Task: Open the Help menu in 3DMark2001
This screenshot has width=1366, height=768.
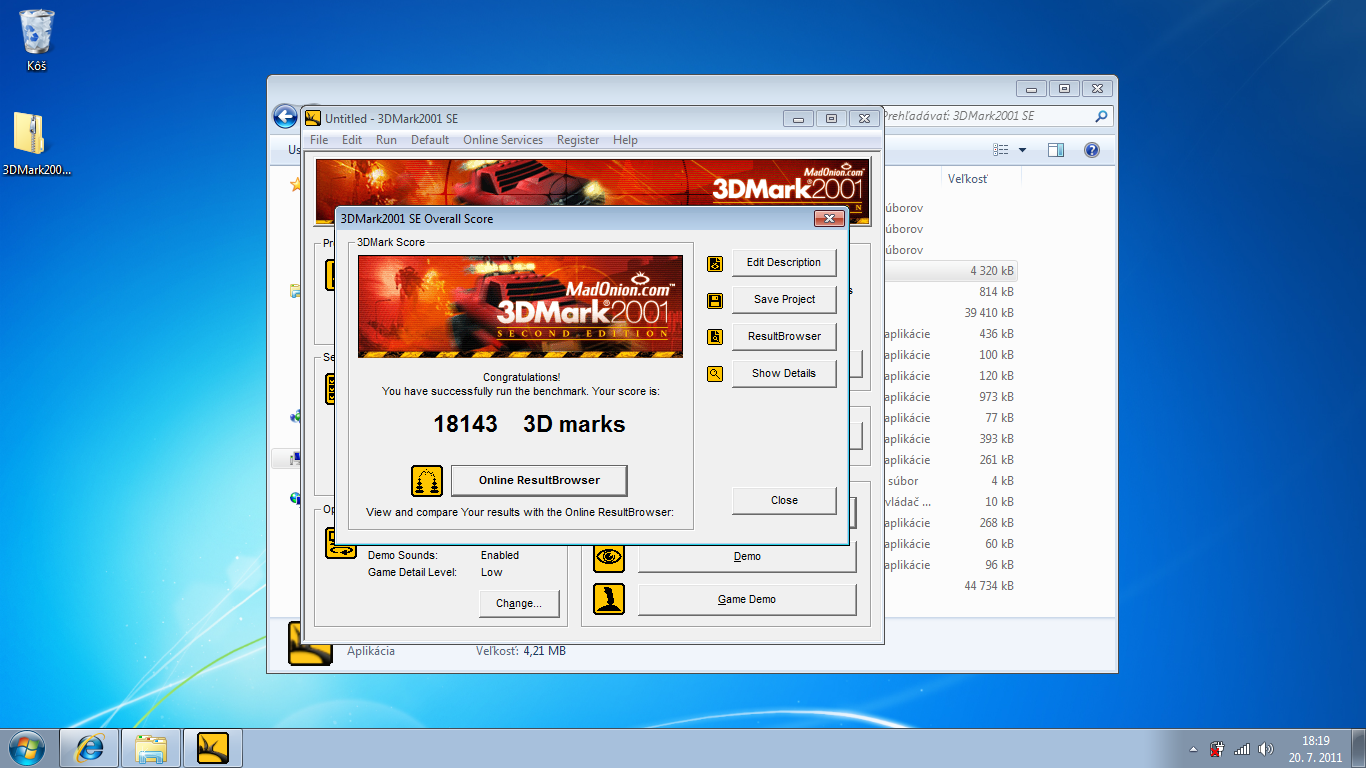Action: click(625, 140)
